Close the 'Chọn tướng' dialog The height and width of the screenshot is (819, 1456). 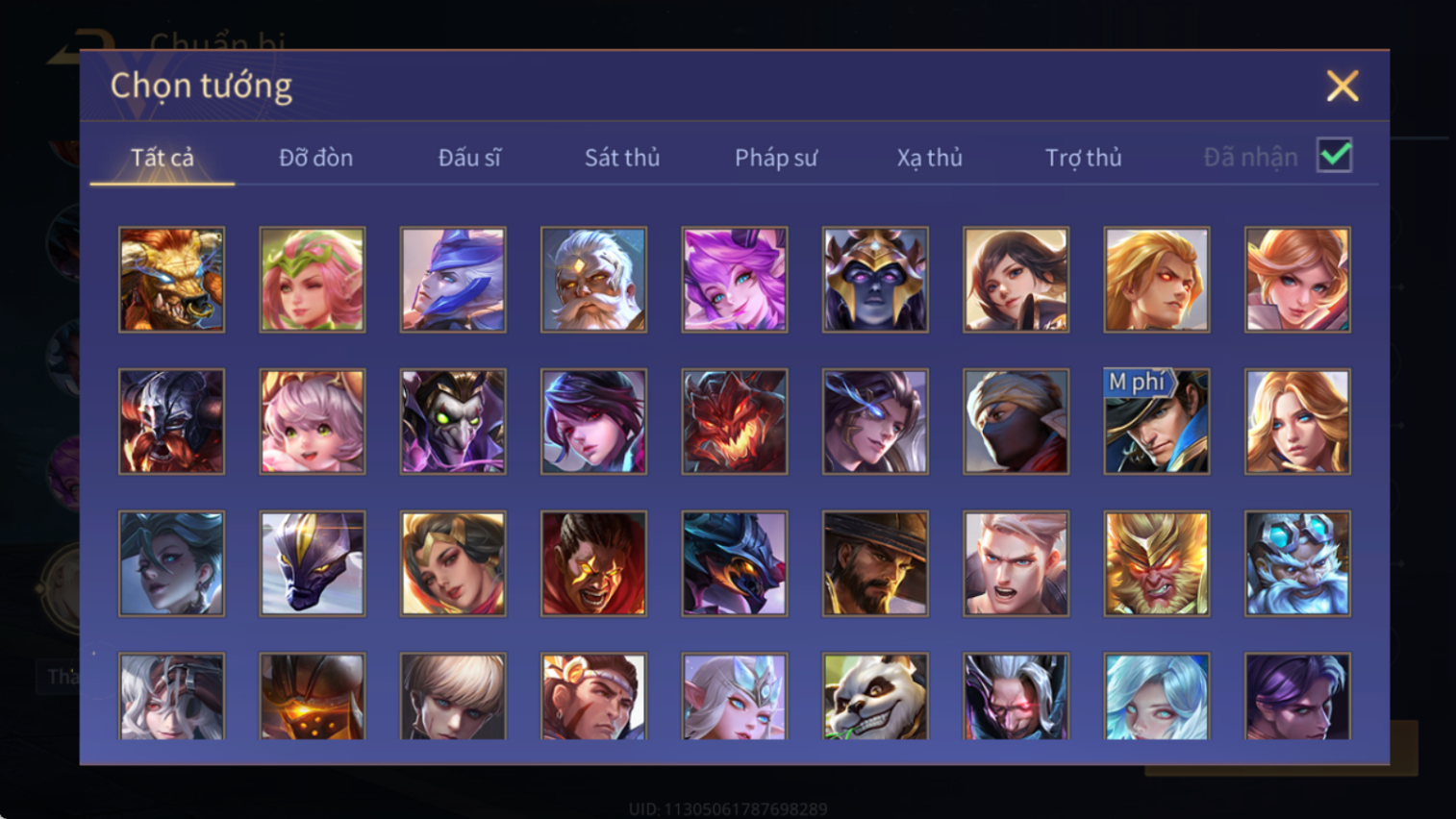pos(1343,87)
